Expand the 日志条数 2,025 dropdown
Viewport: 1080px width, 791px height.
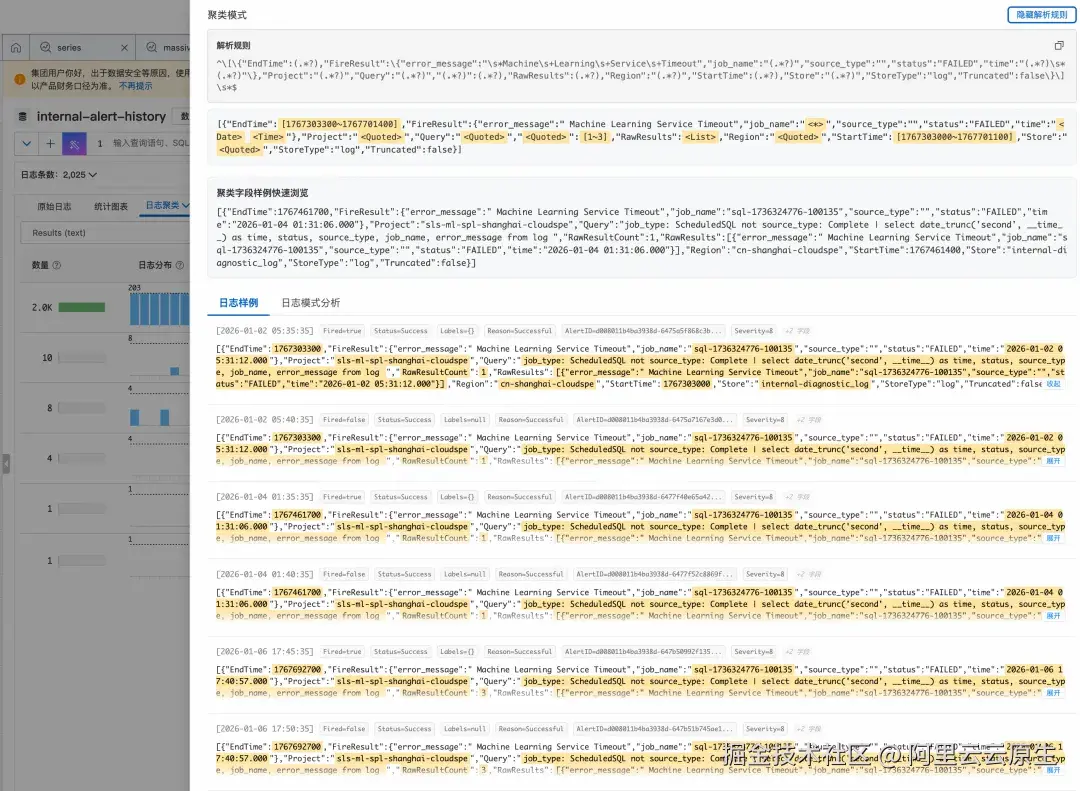point(59,175)
